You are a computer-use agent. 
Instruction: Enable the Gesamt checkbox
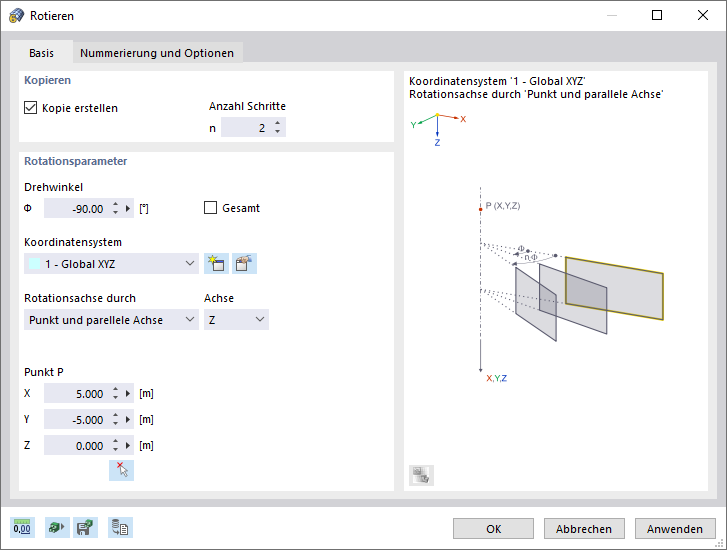click(x=210, y=208)
